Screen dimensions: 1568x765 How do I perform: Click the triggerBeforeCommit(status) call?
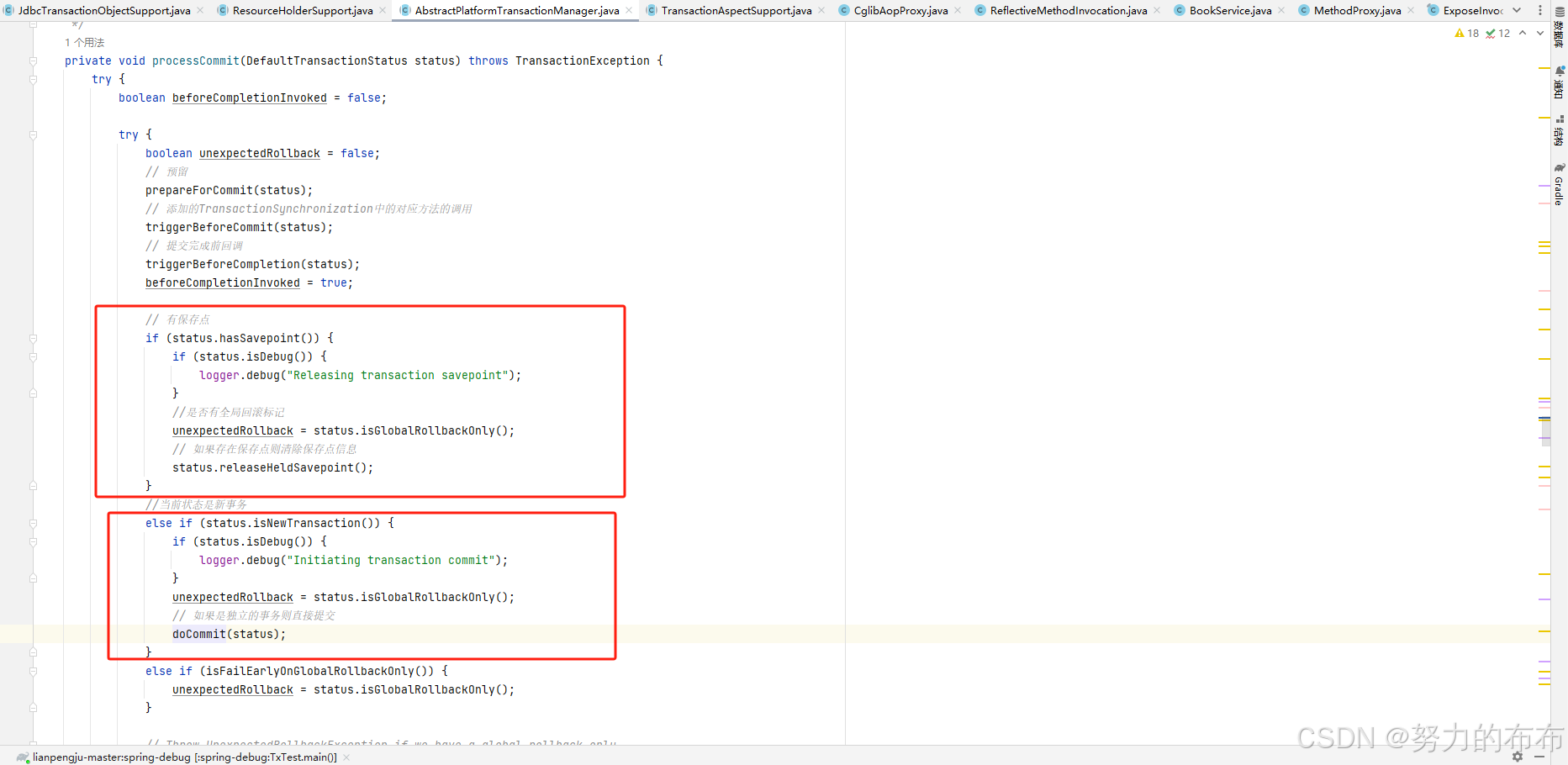click(239, 227)
